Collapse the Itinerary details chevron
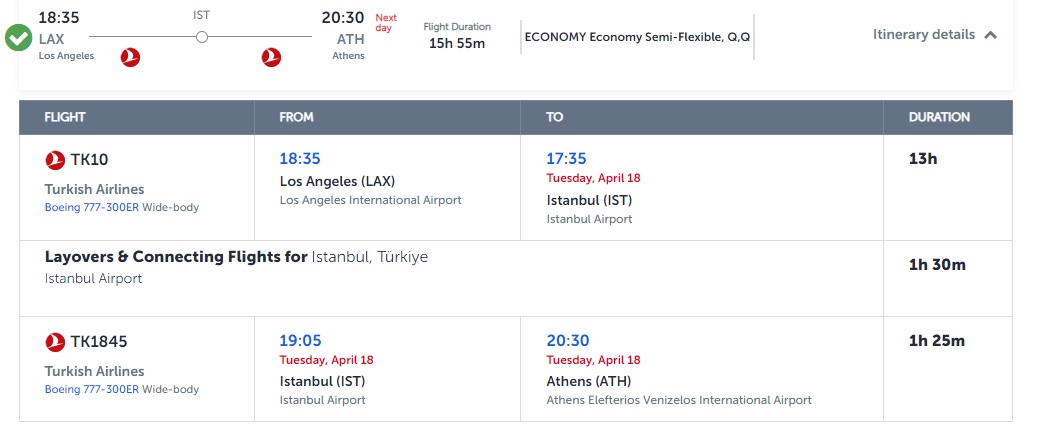Viewport: 1054px width, 444px height. (990, 35)
